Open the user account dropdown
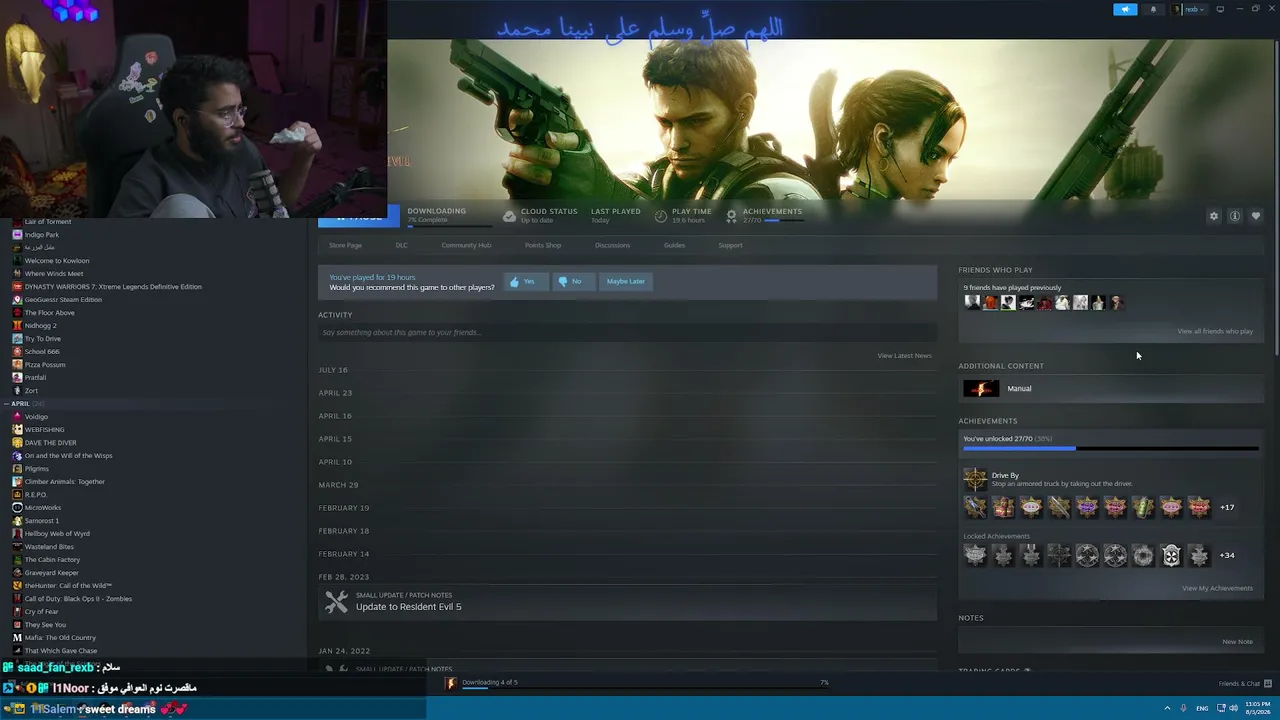 point(1190,9)
